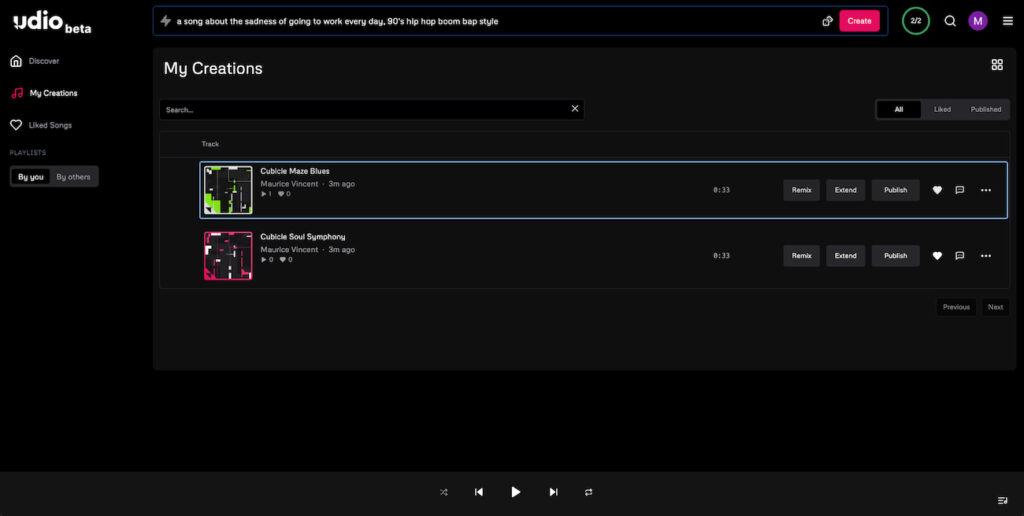Switch to the Liked filter tab
The image size is (1024, 516).
point(942,110)
